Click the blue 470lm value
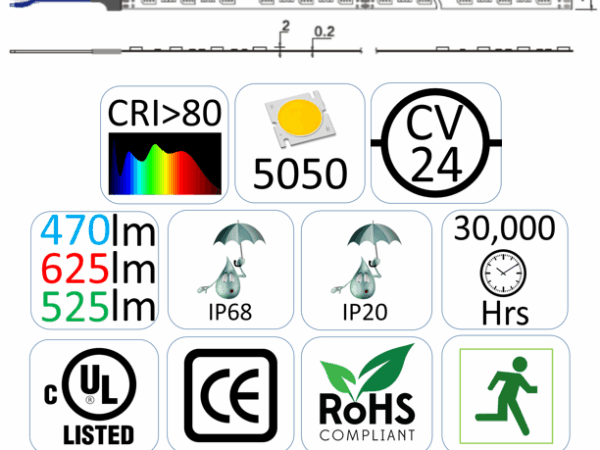The image size is (600, 450). (x=95, y=231)
